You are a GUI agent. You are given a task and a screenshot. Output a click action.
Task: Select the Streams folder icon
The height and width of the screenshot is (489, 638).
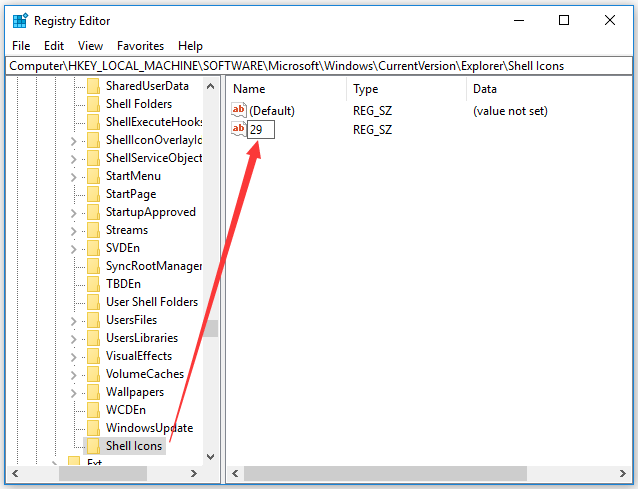click(x=94, y=230)
